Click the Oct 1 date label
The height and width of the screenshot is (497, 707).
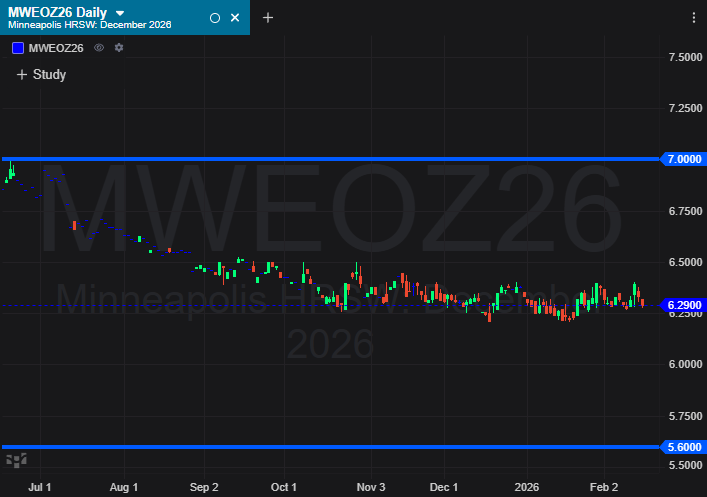coord(284,487)
